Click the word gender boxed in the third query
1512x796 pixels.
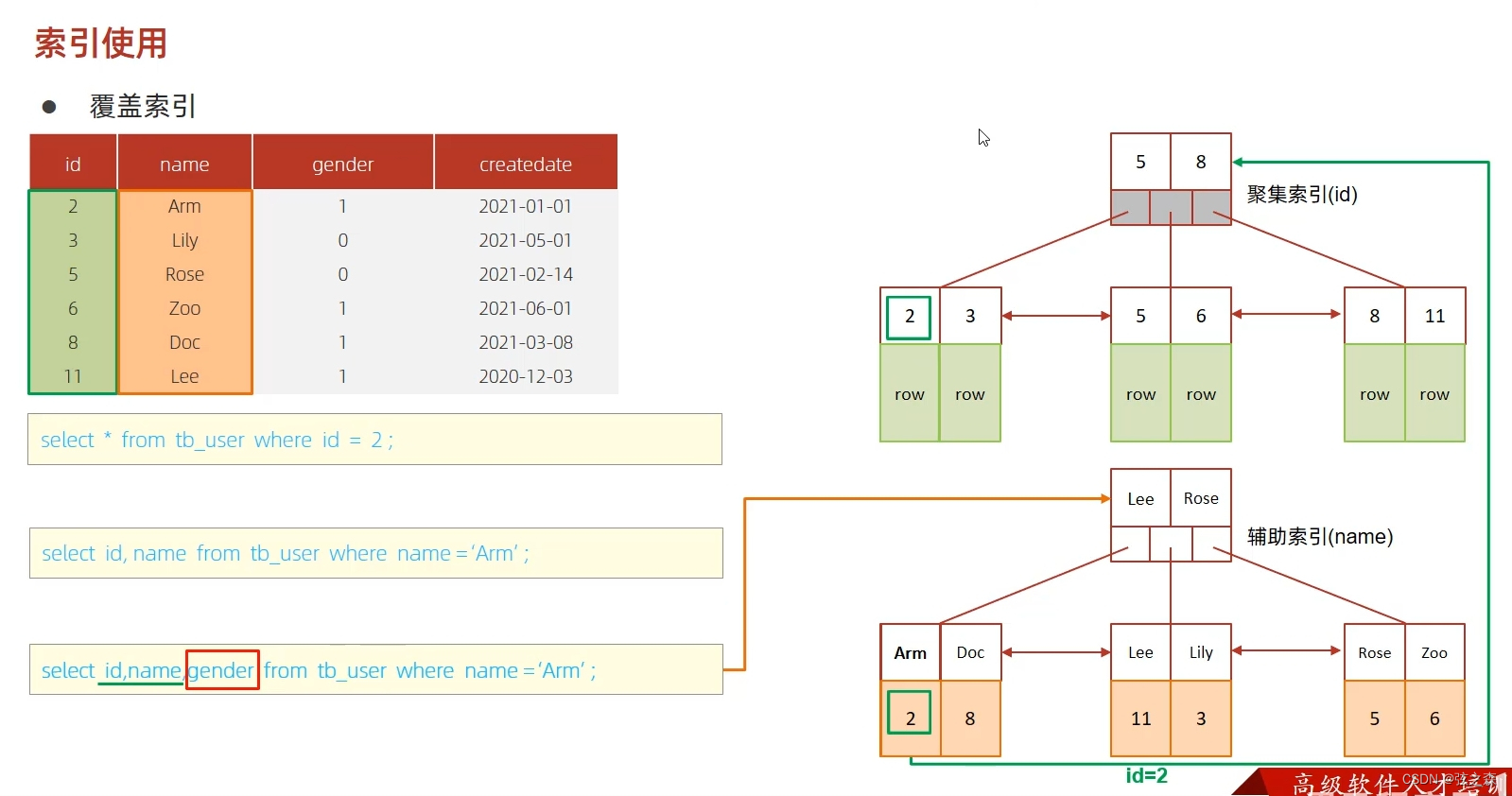221,670
